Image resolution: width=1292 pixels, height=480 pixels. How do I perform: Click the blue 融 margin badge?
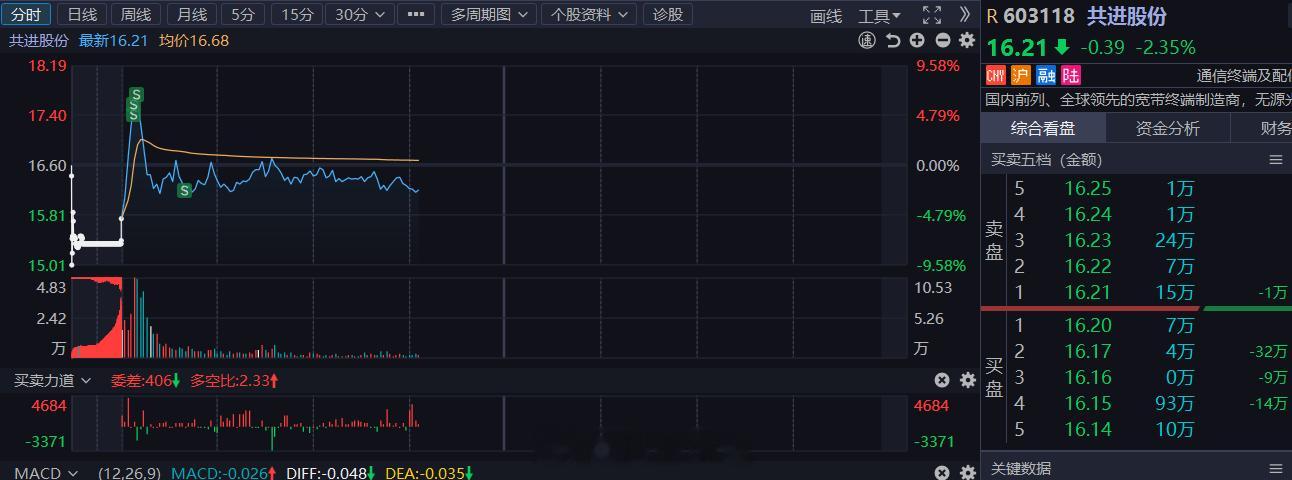[x=1046, y=75]
